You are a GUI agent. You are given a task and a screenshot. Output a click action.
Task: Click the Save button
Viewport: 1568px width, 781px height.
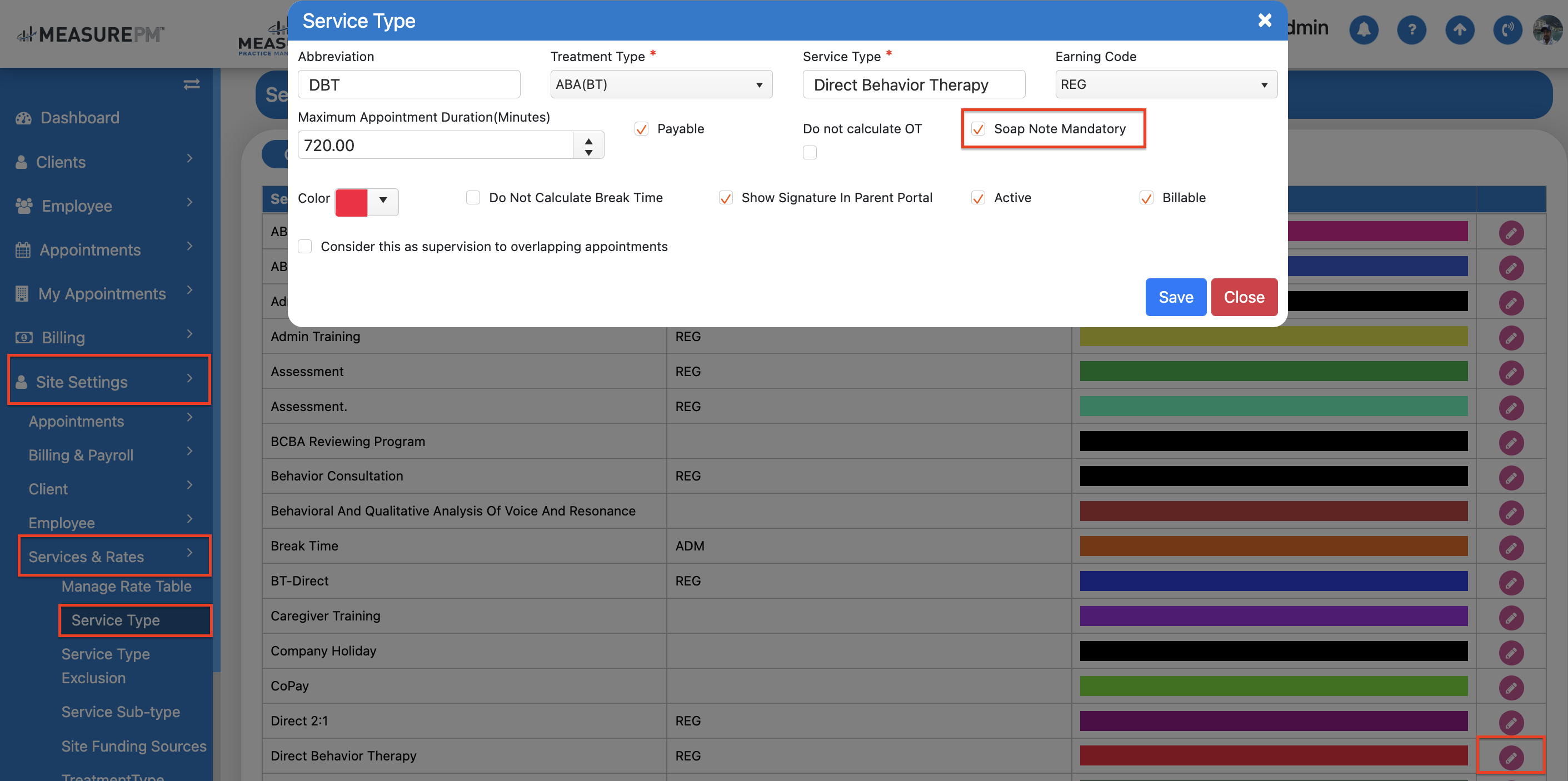[1175, 297]
